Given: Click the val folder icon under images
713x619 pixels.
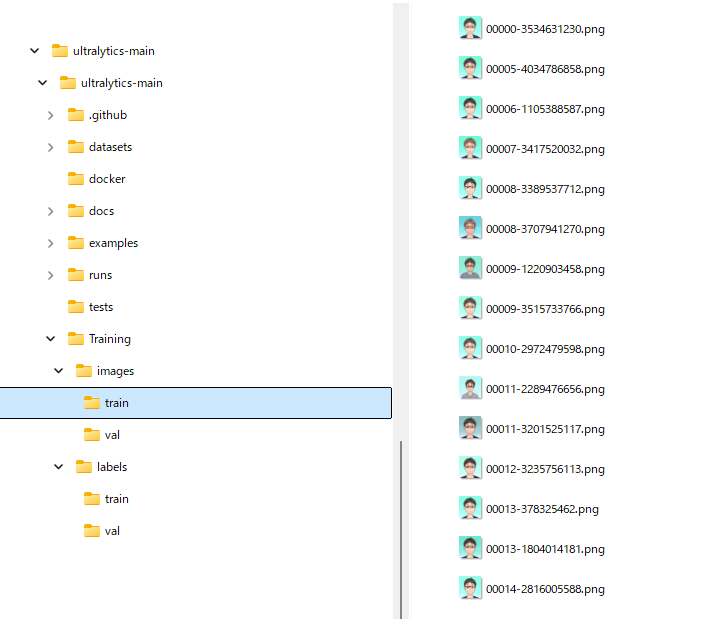Looking at the screenshot, I should [91, 435].
